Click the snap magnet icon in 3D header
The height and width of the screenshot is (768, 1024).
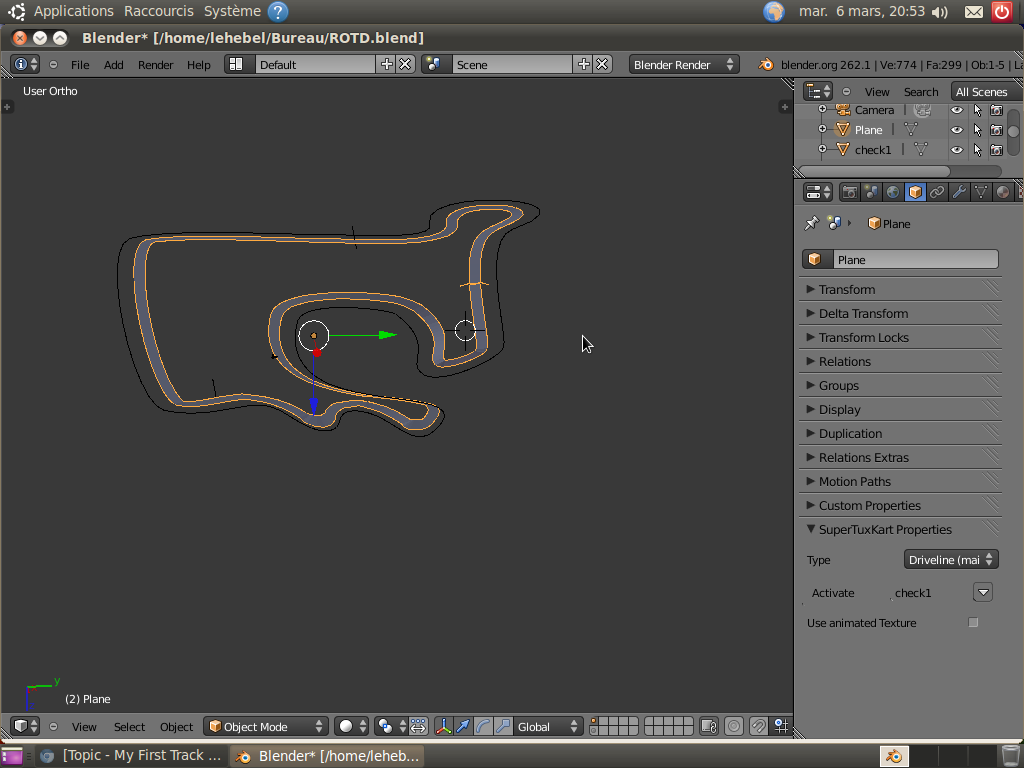click(x=759, y=727)
